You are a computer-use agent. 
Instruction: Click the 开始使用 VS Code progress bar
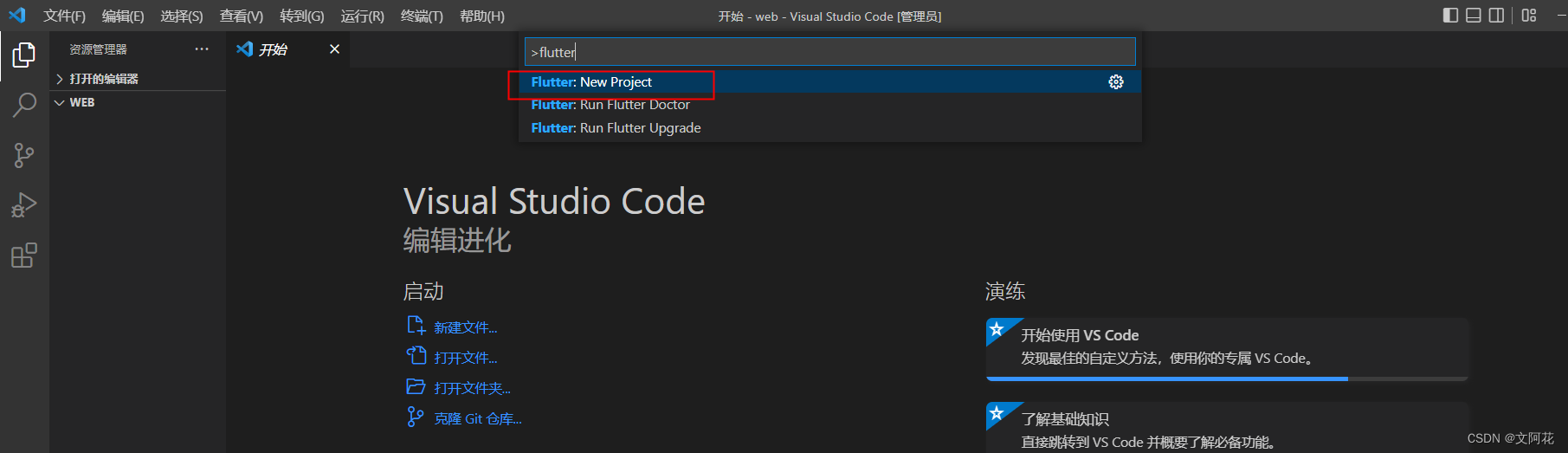point(1227,379)
